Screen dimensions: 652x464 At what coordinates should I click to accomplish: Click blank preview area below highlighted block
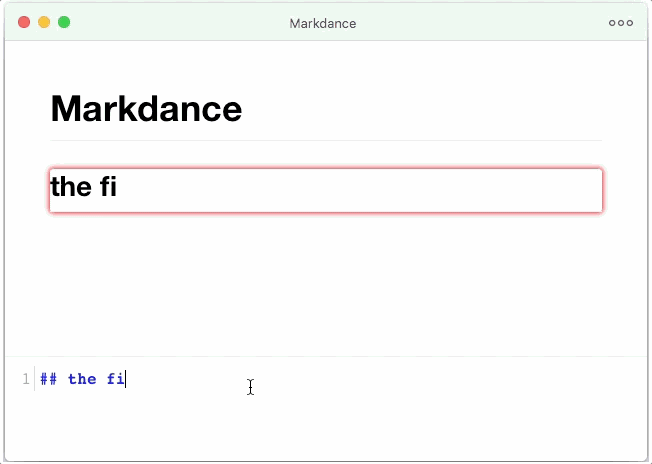[326, 280]
